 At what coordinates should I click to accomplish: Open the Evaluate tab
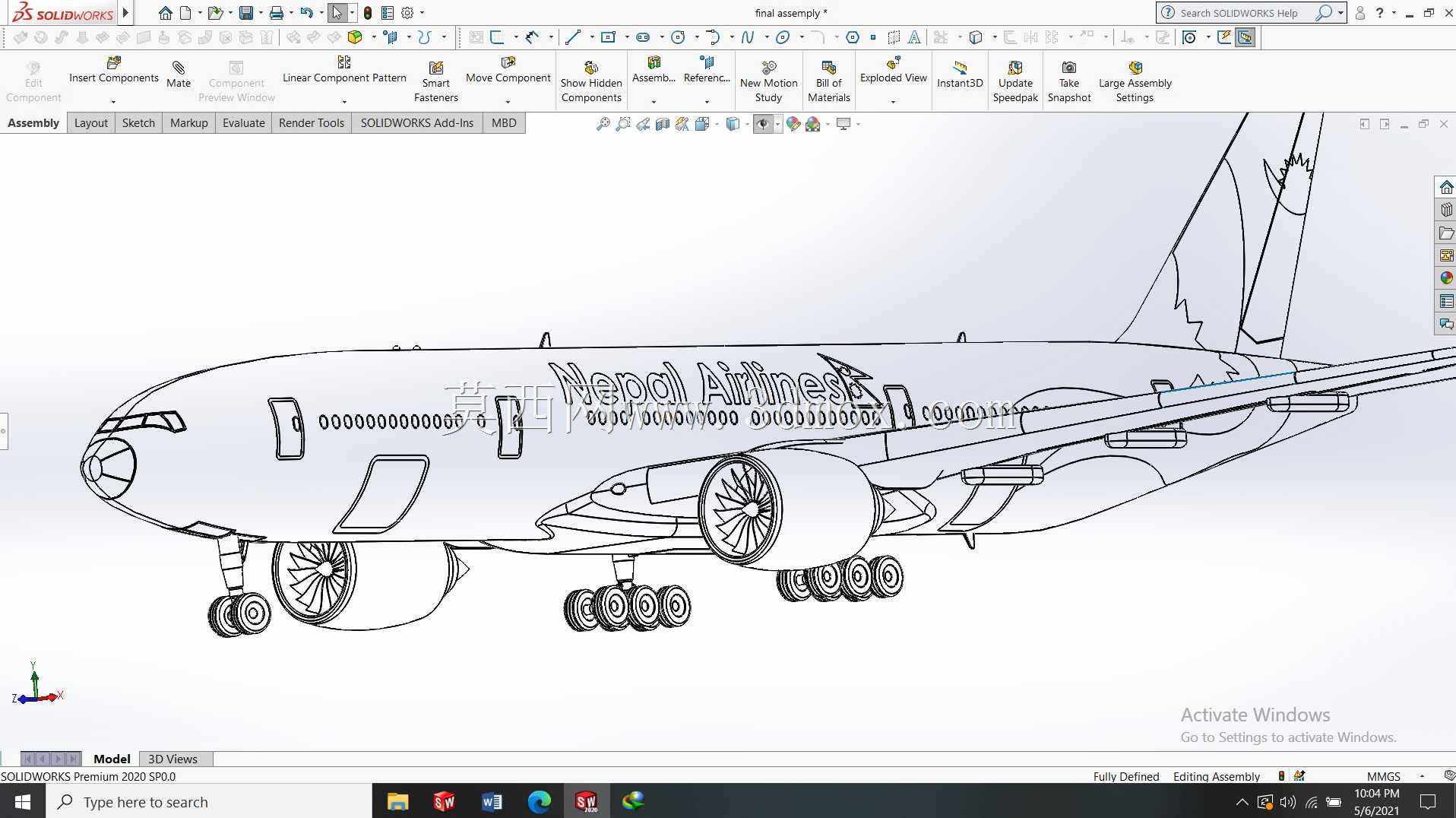[x=244, y=123]
